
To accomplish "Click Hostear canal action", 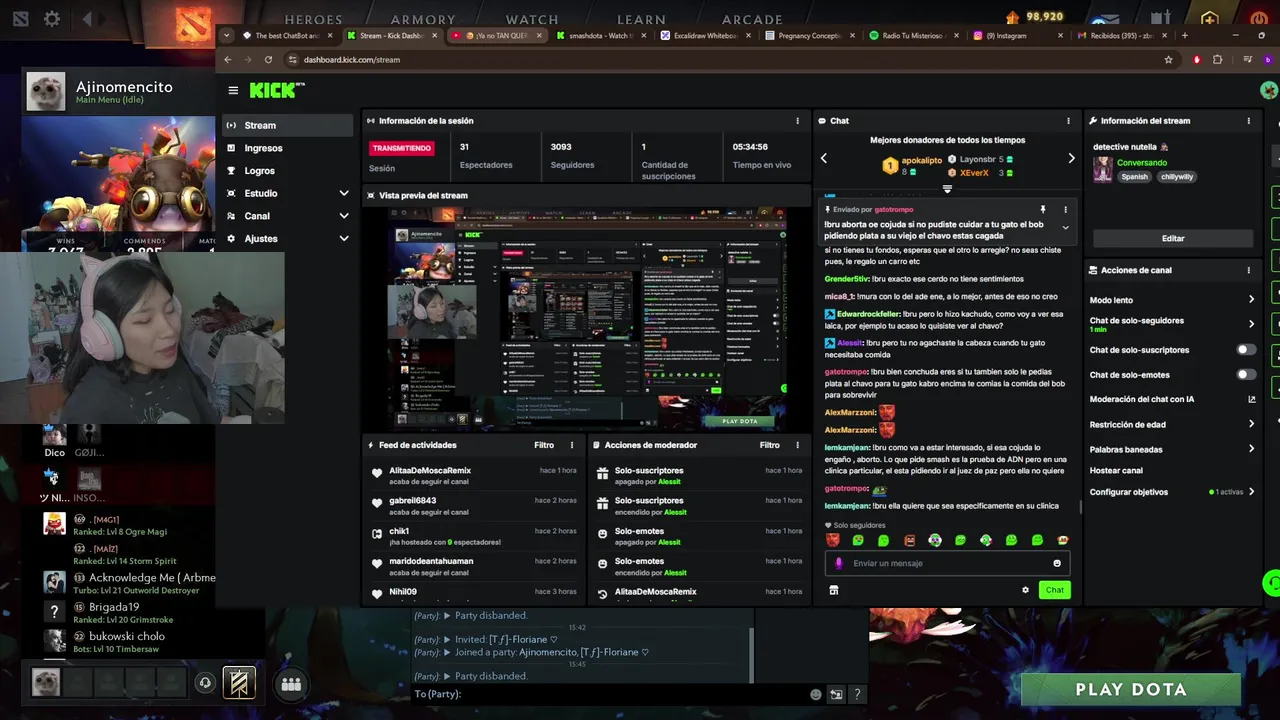I will point(1116,470).
